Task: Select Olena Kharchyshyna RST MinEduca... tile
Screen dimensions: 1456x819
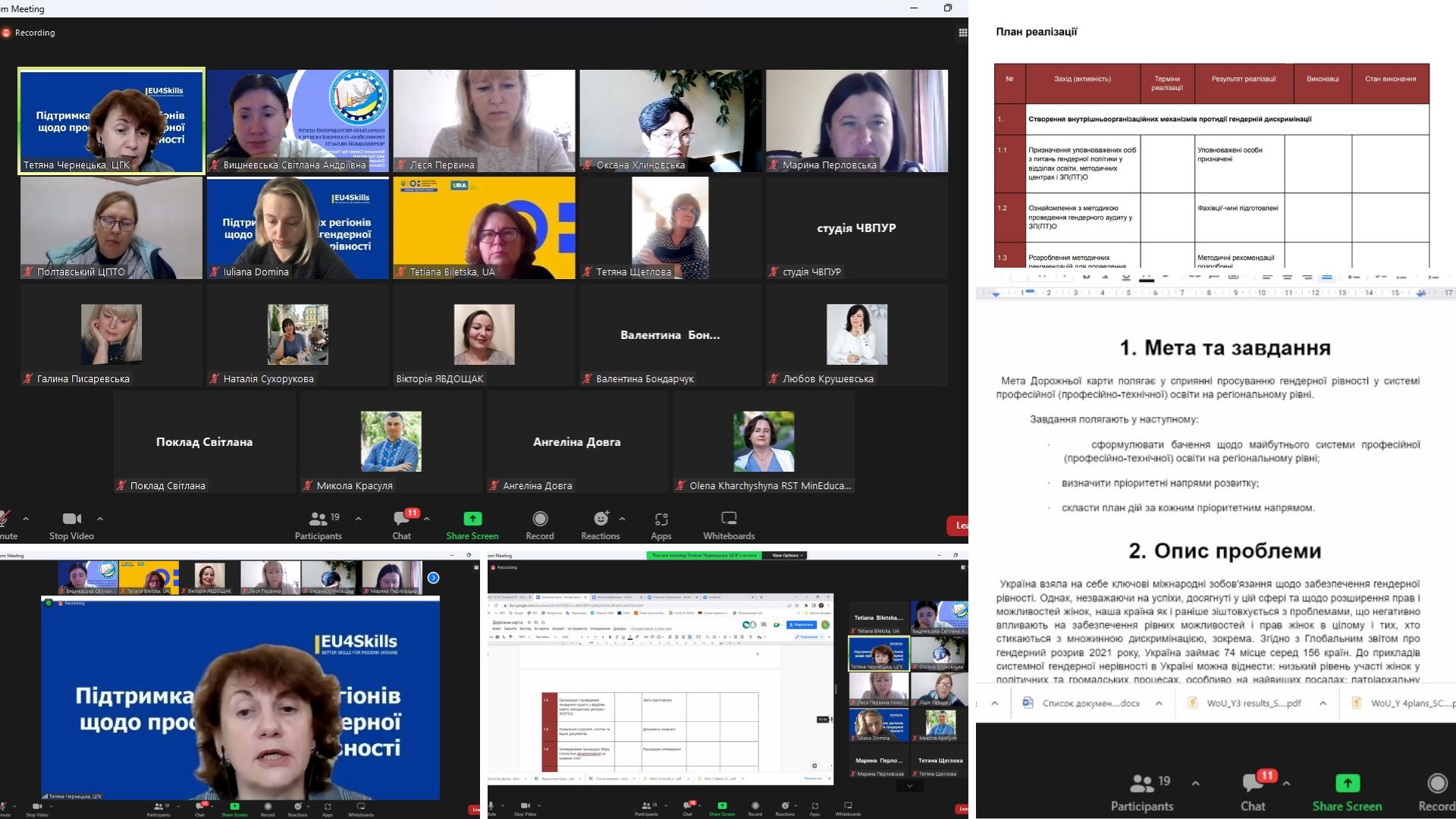Action: (x=764, y=442)
